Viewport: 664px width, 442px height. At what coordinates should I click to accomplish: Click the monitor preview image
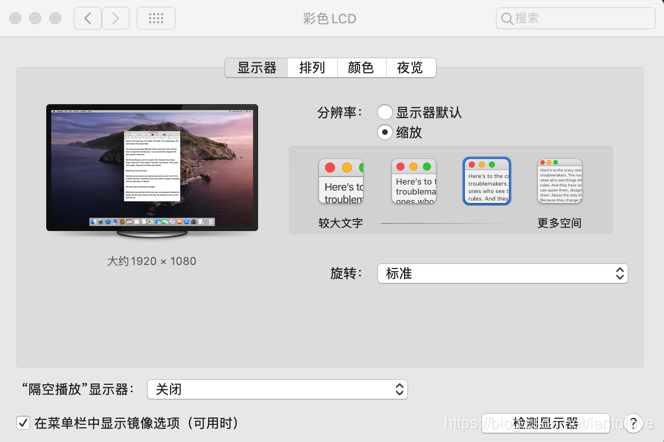pyautogui.click(x=152, y=171)
